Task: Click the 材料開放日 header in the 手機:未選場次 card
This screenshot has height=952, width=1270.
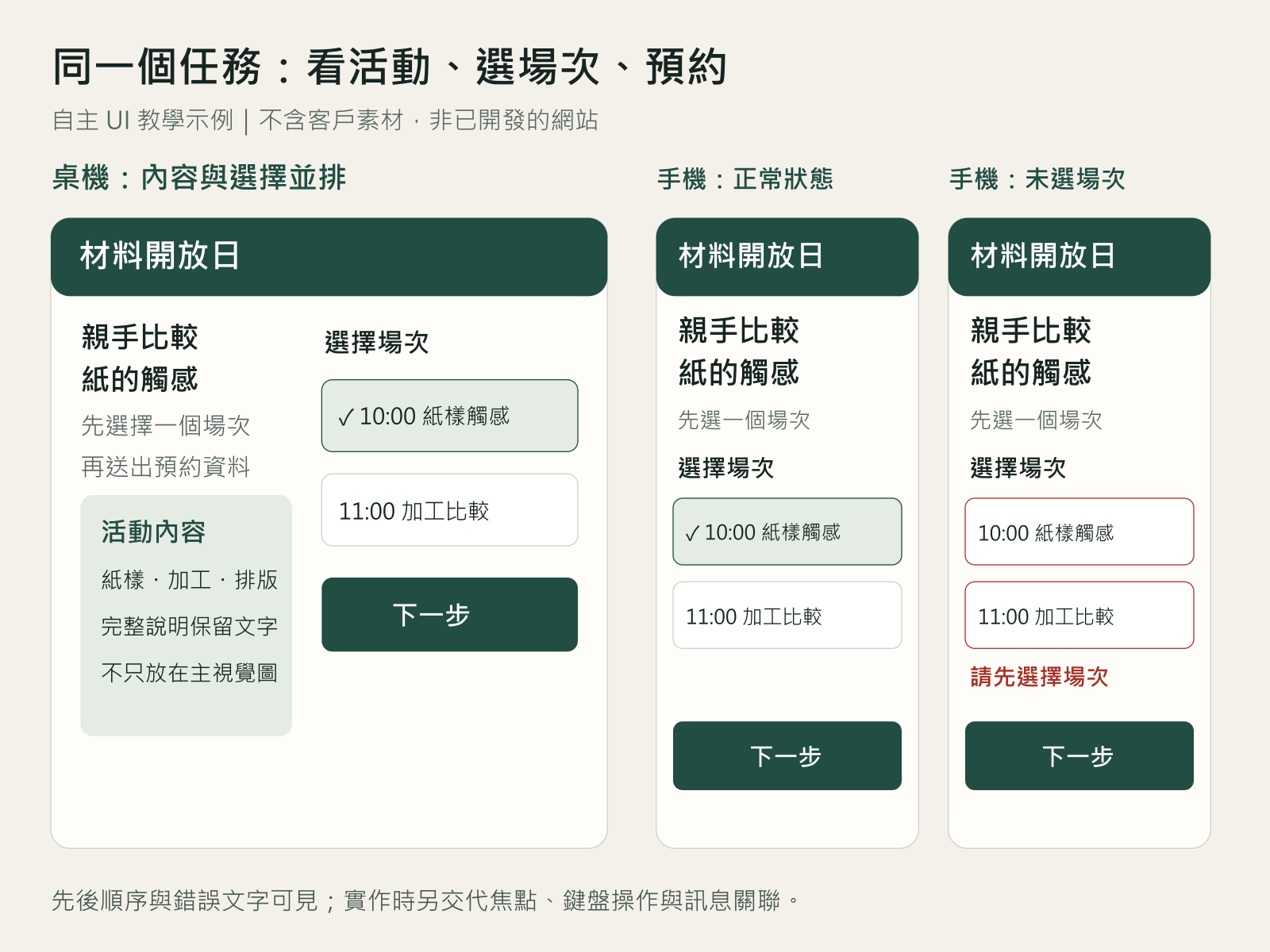Action: 1079,257
